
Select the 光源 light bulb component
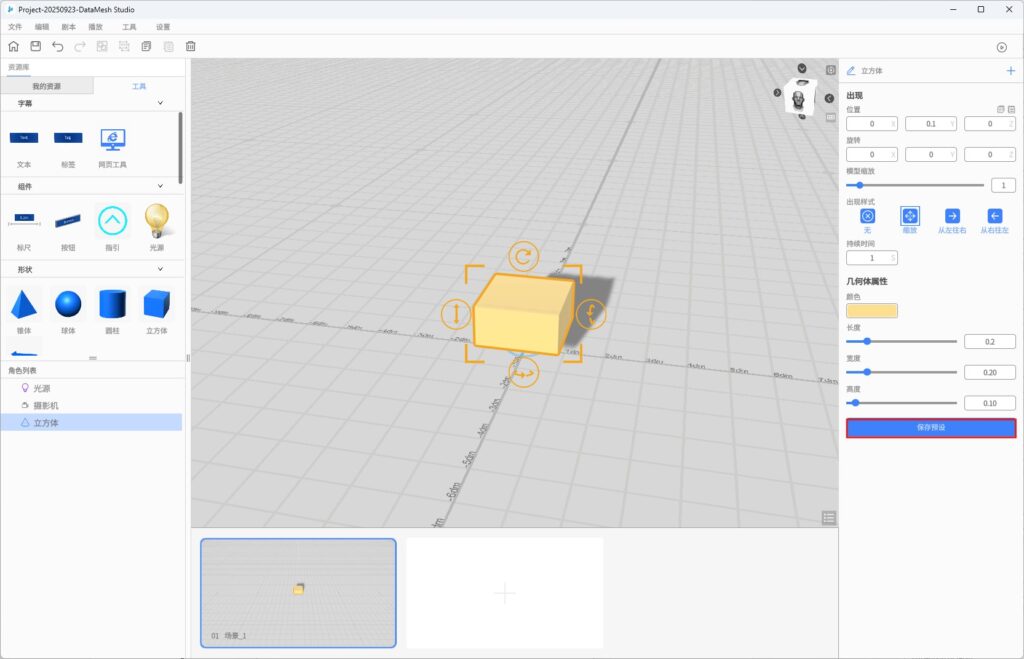coord(156,219)
